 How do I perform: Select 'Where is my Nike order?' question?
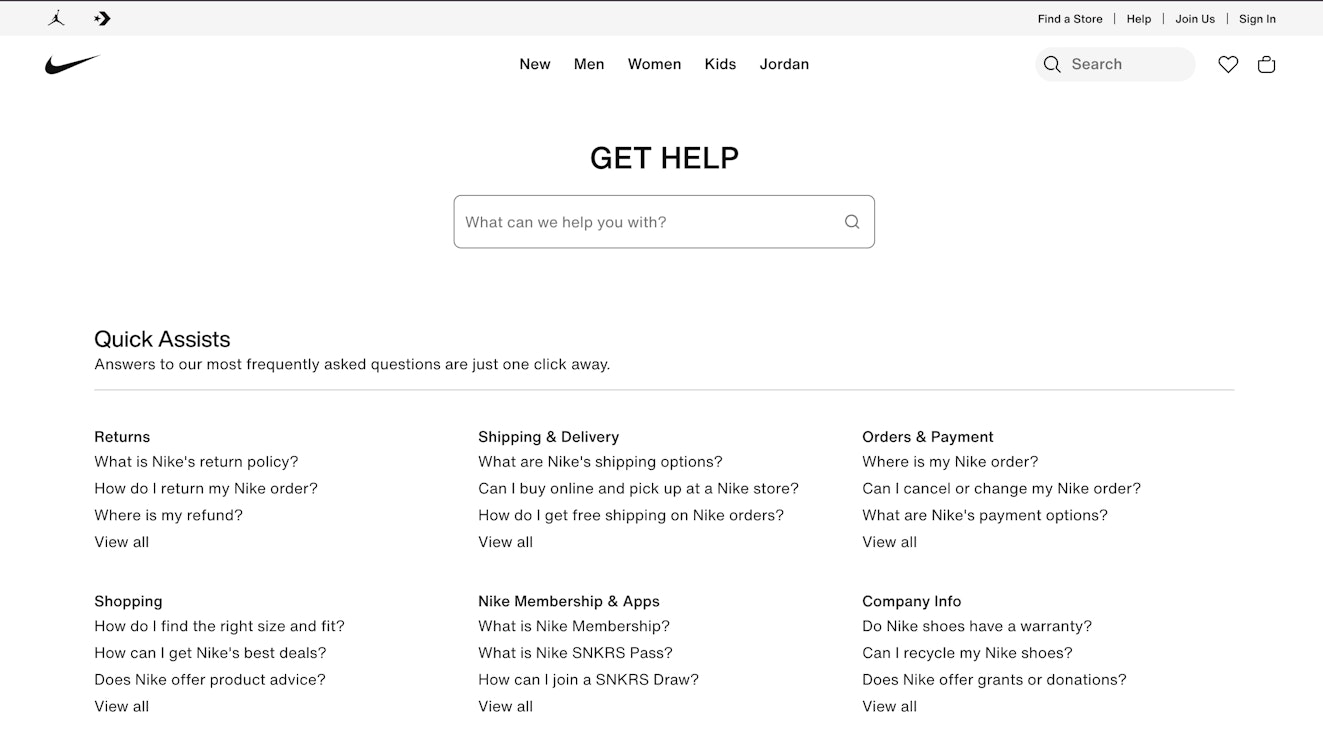[x=950, y=462]
